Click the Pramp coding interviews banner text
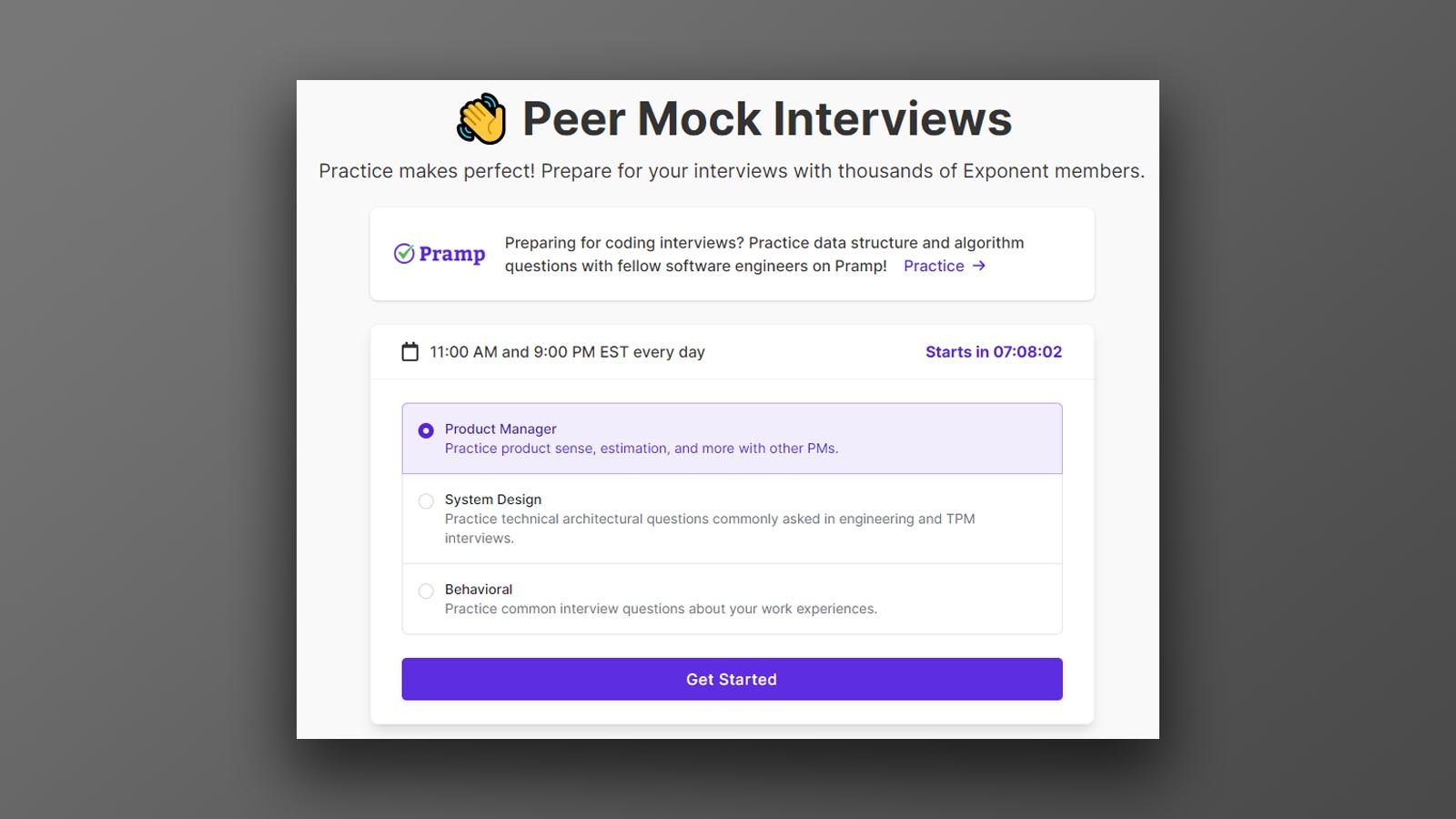The image size is (1456, 819). [764, 254]
